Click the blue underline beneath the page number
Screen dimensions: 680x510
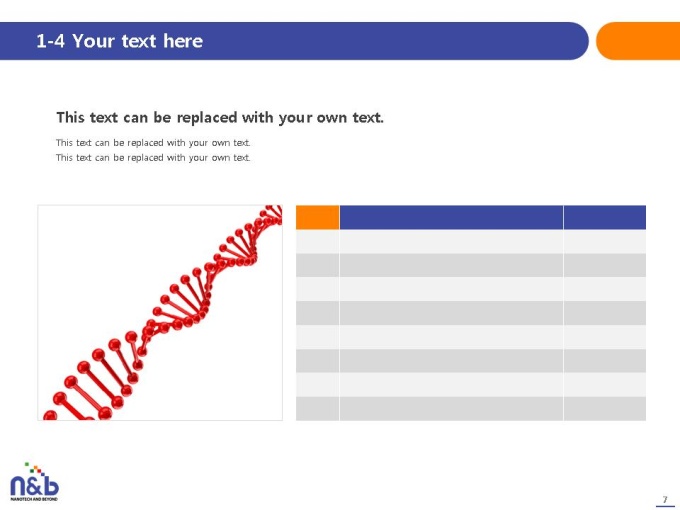pyautogui.click(x=665, y=506)
